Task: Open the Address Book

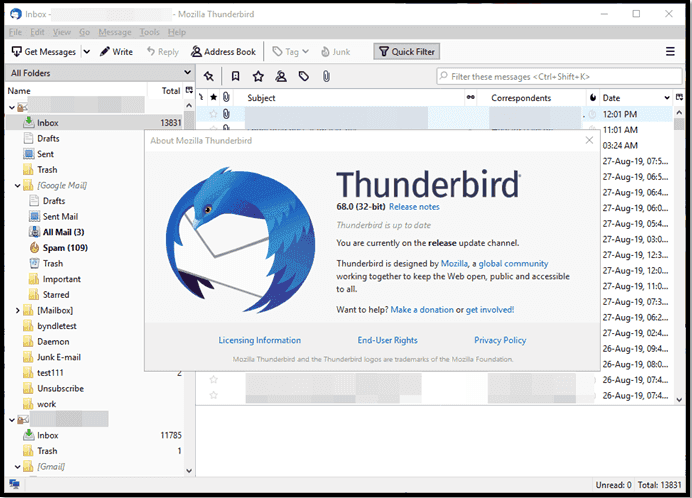Action: pyautogui.click(x=223, y=52)
